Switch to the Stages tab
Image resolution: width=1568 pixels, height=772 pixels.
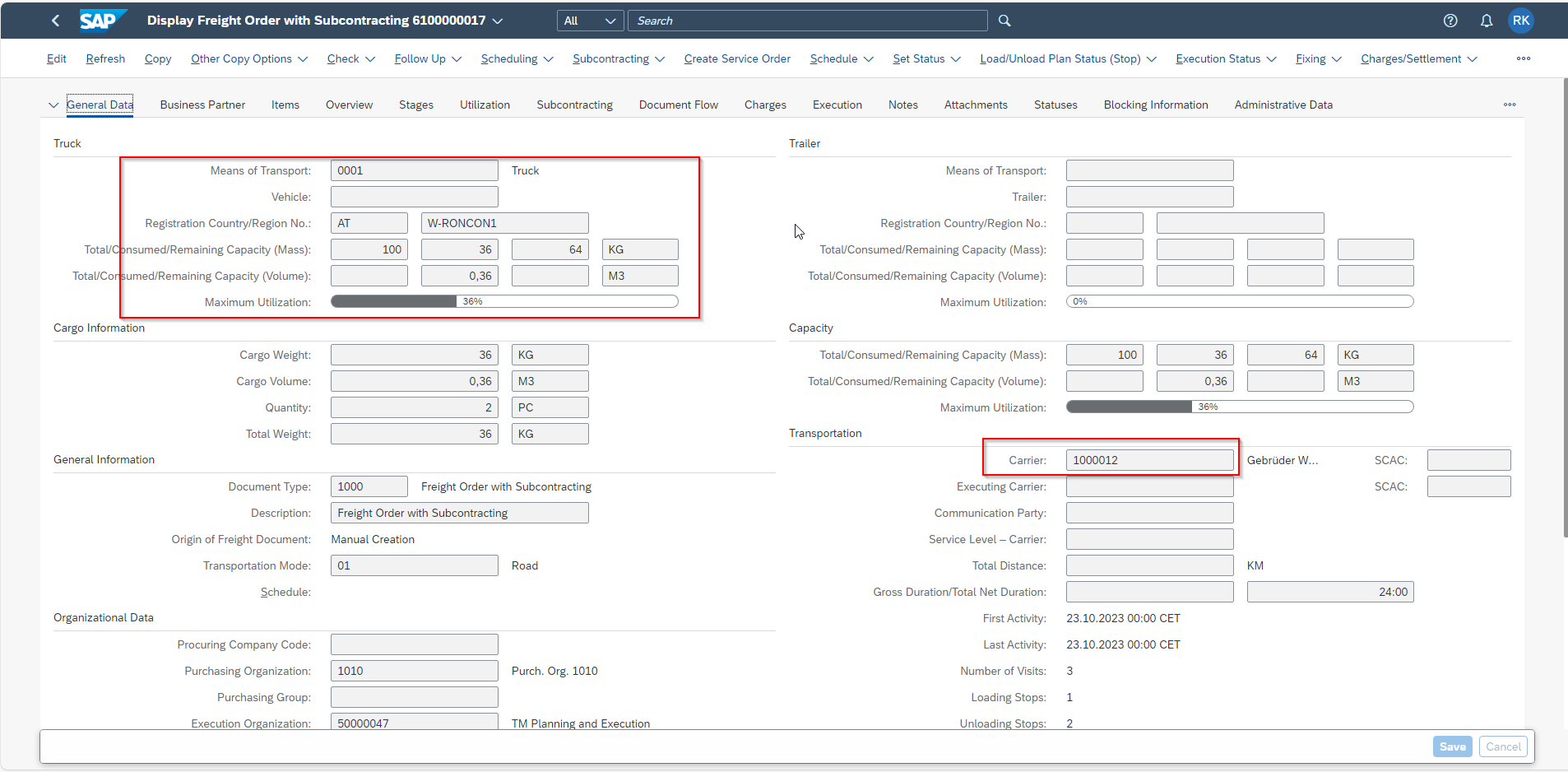point(416,105)
